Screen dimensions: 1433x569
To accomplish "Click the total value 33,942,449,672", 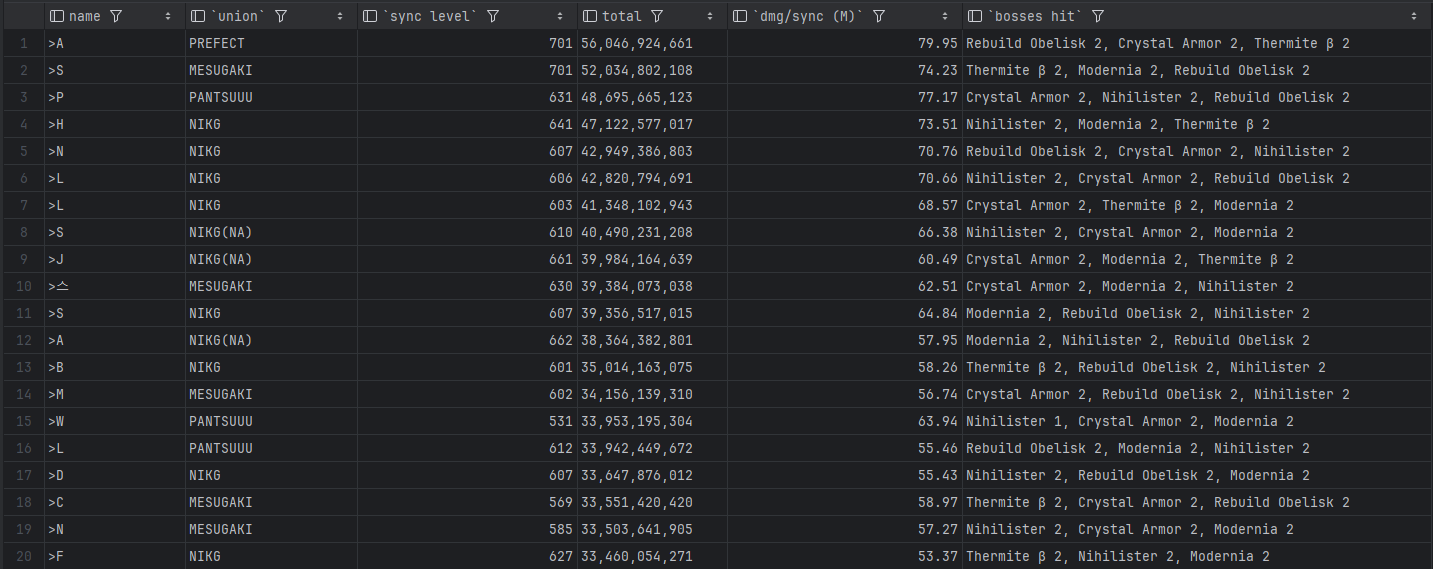I will 636,449.
